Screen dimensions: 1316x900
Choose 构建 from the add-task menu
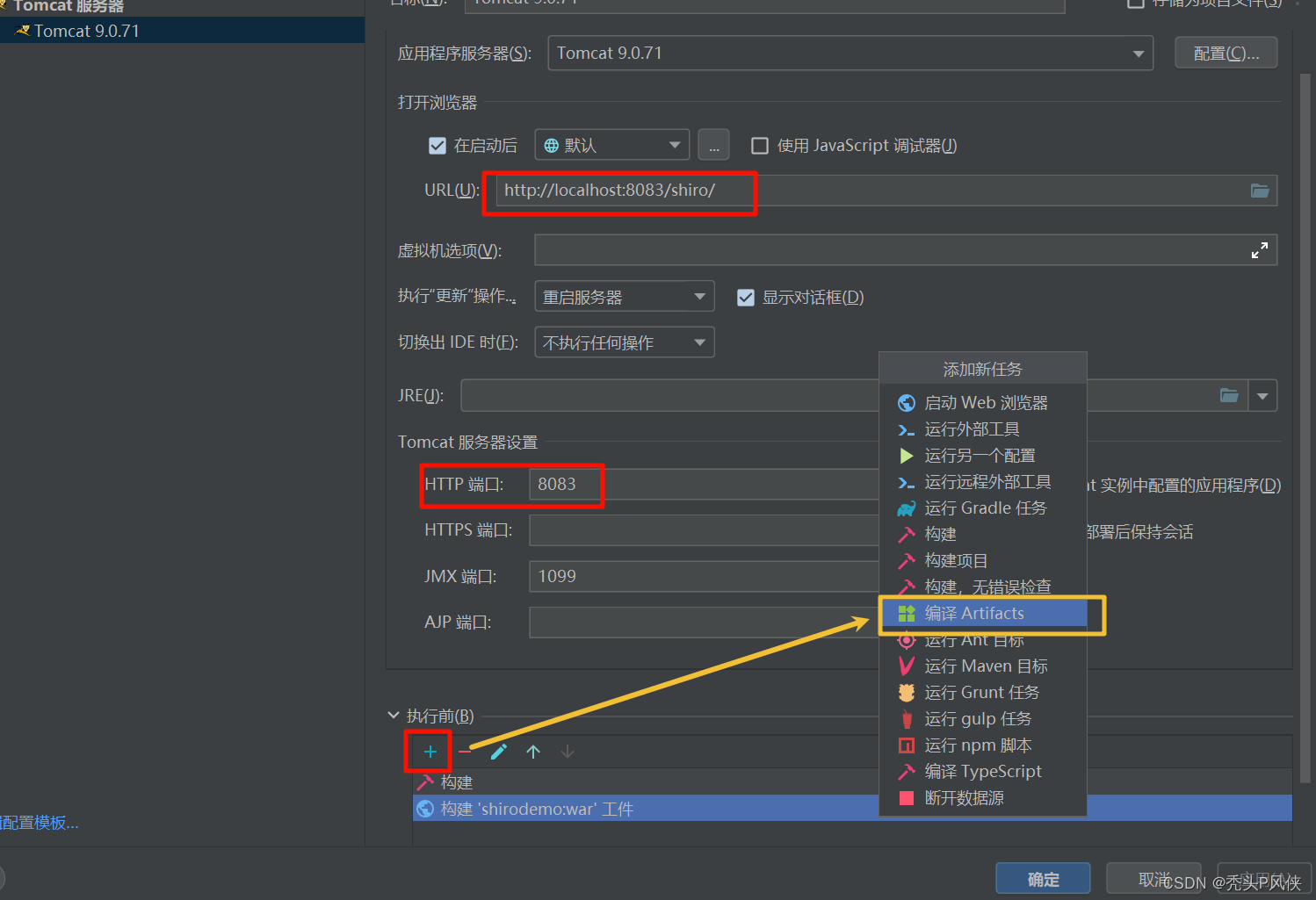tap(982, 534)
